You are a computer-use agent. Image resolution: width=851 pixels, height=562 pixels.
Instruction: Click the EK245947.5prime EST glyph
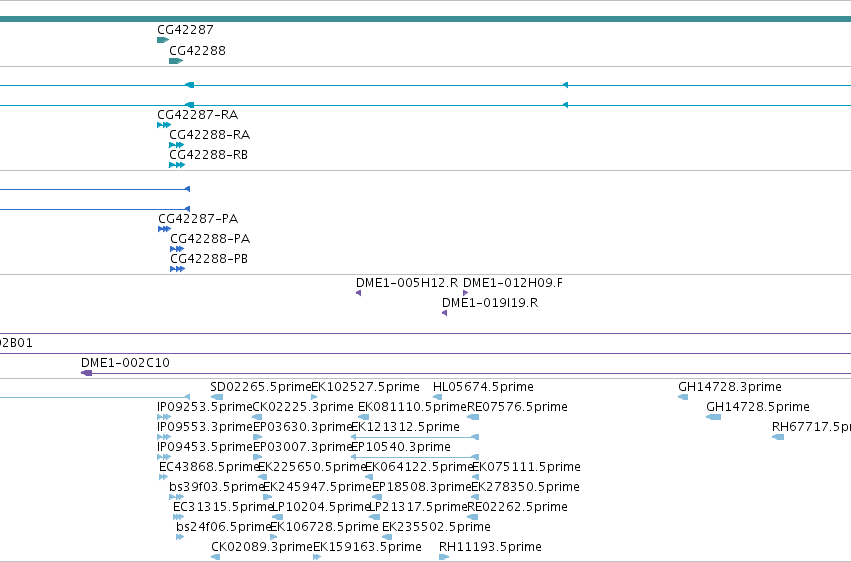[268, 497]
